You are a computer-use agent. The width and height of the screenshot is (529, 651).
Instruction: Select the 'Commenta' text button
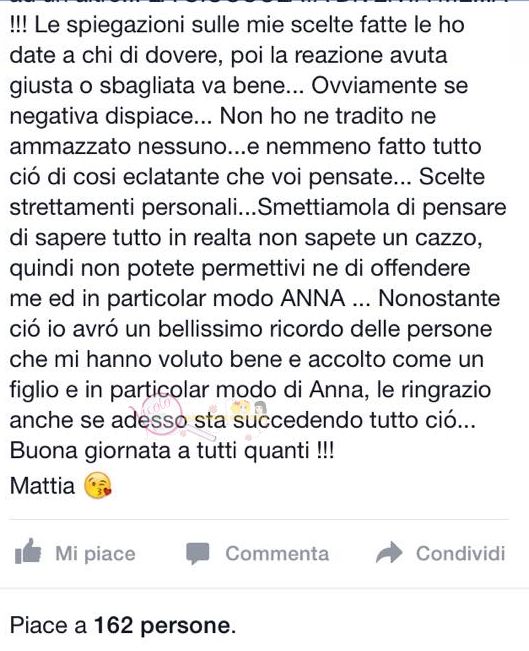(x=277, y=553)
